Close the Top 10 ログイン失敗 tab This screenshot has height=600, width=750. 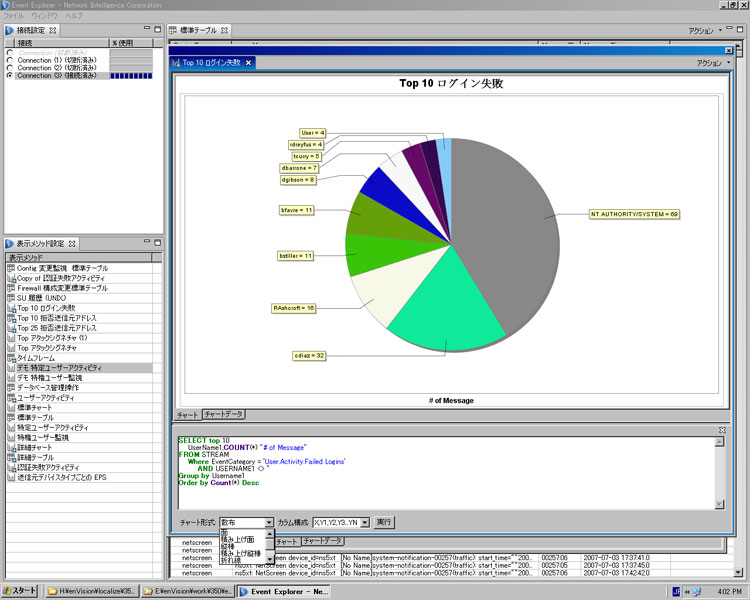point(248,63)
